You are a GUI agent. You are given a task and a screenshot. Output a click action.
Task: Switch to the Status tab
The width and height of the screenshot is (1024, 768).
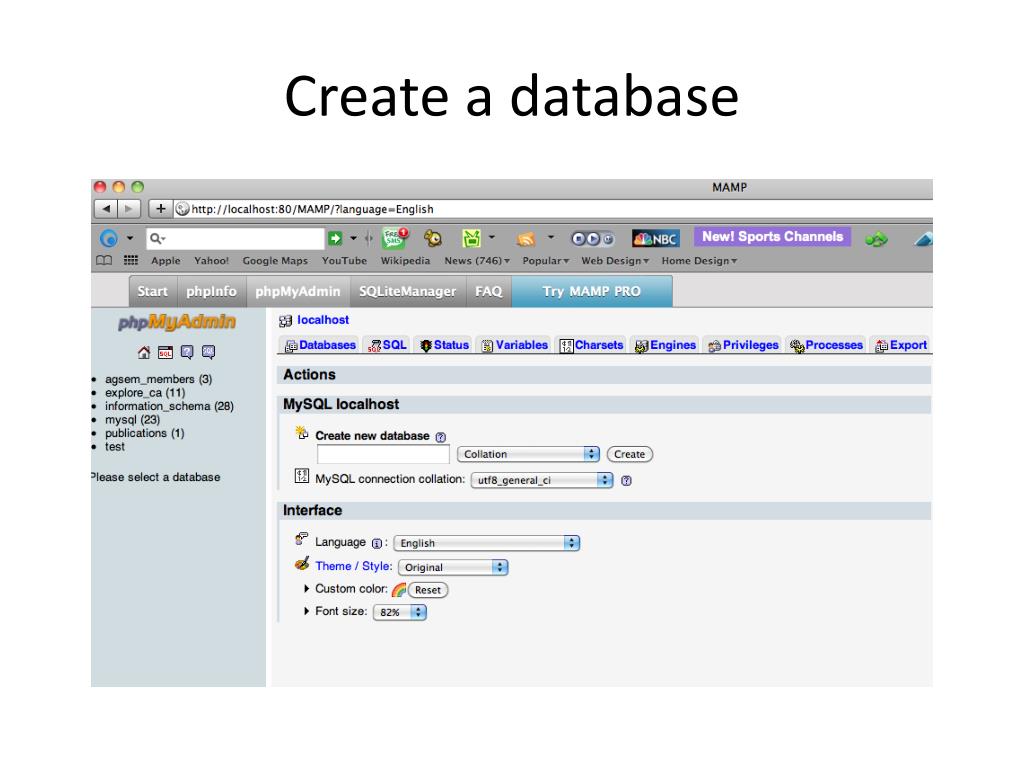click(x=445, y=345)
